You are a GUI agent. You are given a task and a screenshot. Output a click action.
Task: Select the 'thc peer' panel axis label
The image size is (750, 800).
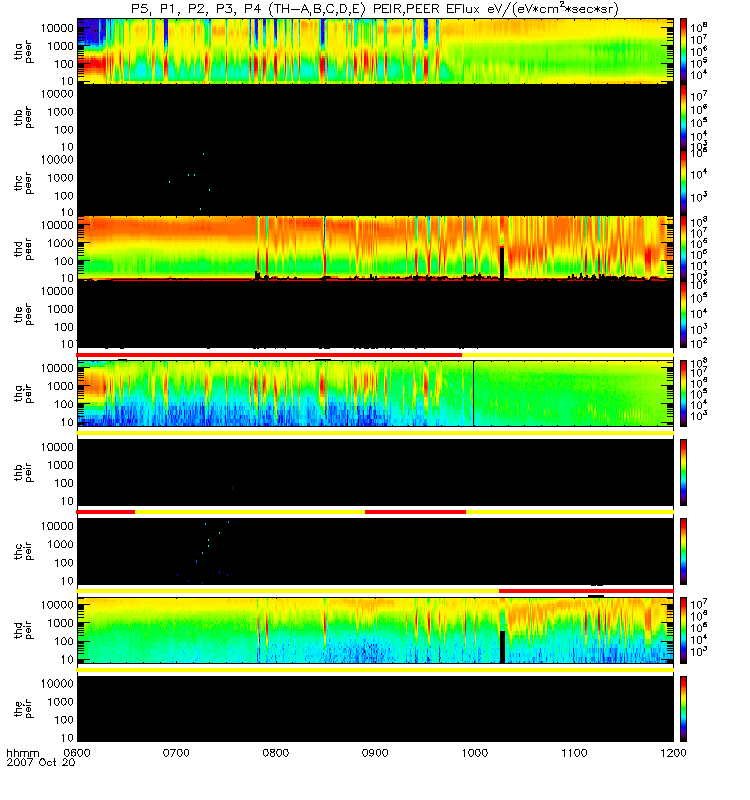[23, 183]
